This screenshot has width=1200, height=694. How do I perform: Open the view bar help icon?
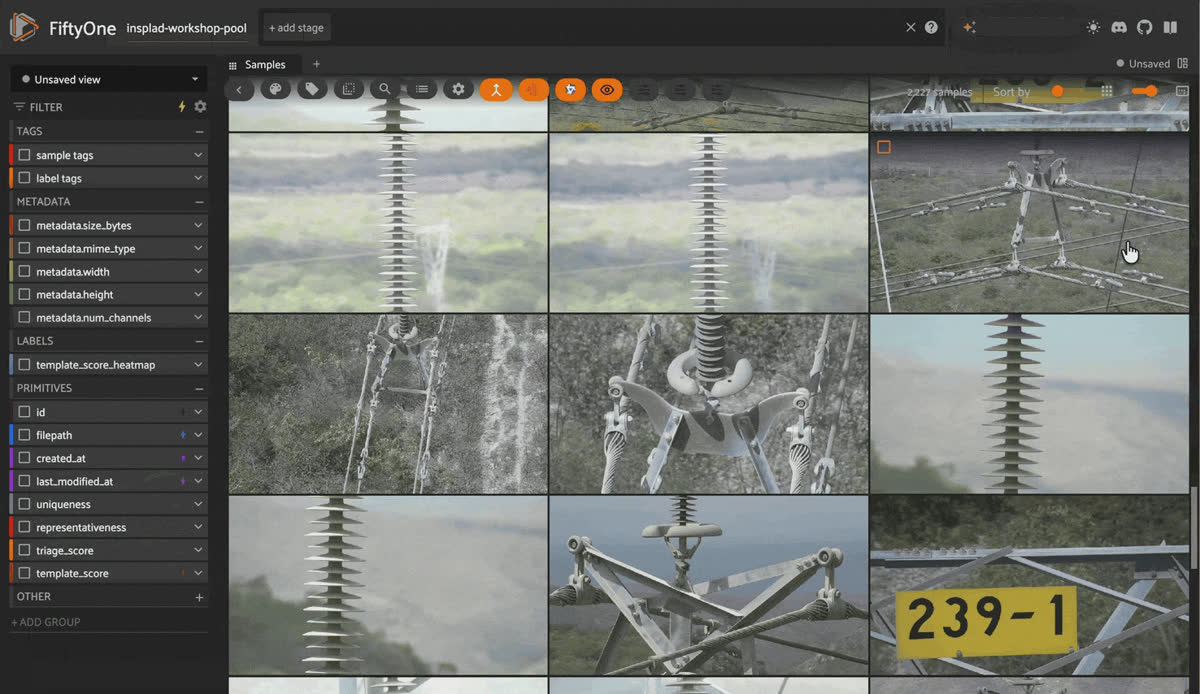click(x=932, y=28)
